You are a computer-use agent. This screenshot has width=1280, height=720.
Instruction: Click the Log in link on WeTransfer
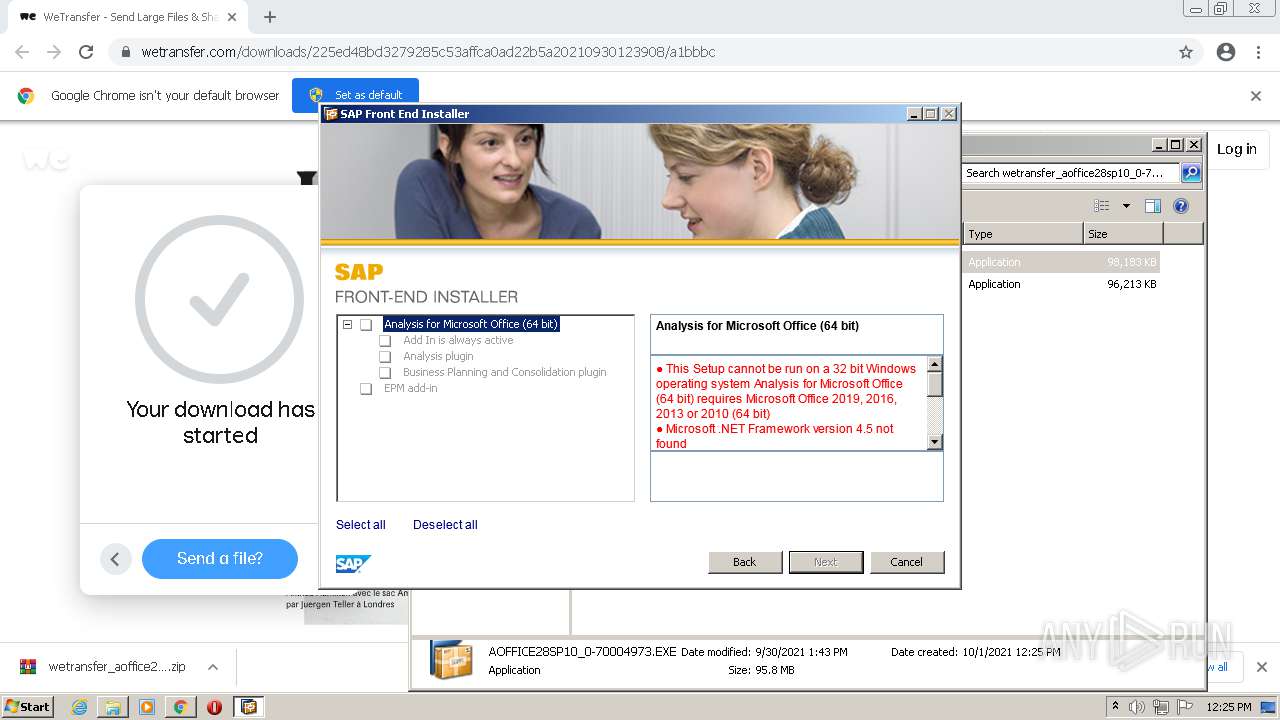(1237, 149)
